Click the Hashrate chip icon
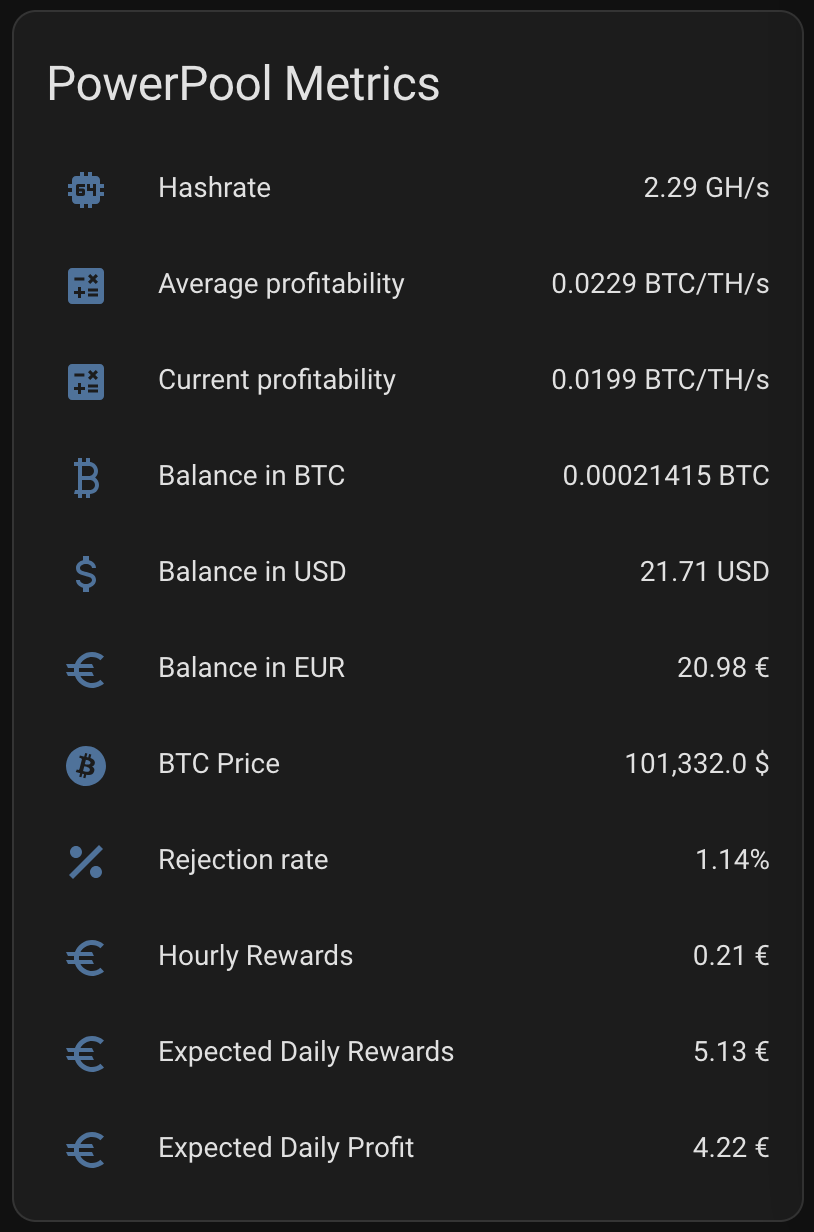 [86, 189]
